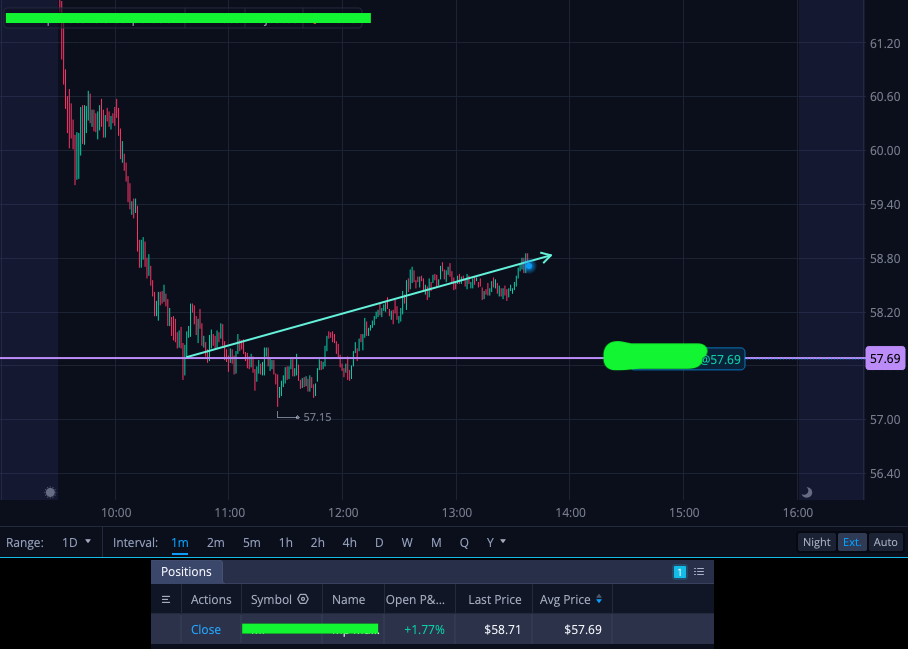
Task: Click the moon after-hours session icon
Action: [x=807, y=492]
